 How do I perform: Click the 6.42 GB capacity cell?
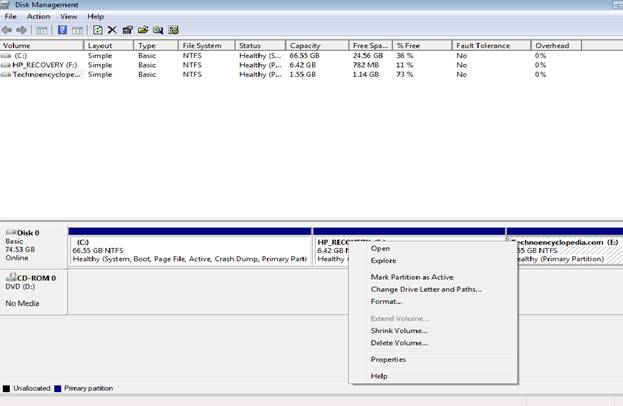[x=302, y=65]
